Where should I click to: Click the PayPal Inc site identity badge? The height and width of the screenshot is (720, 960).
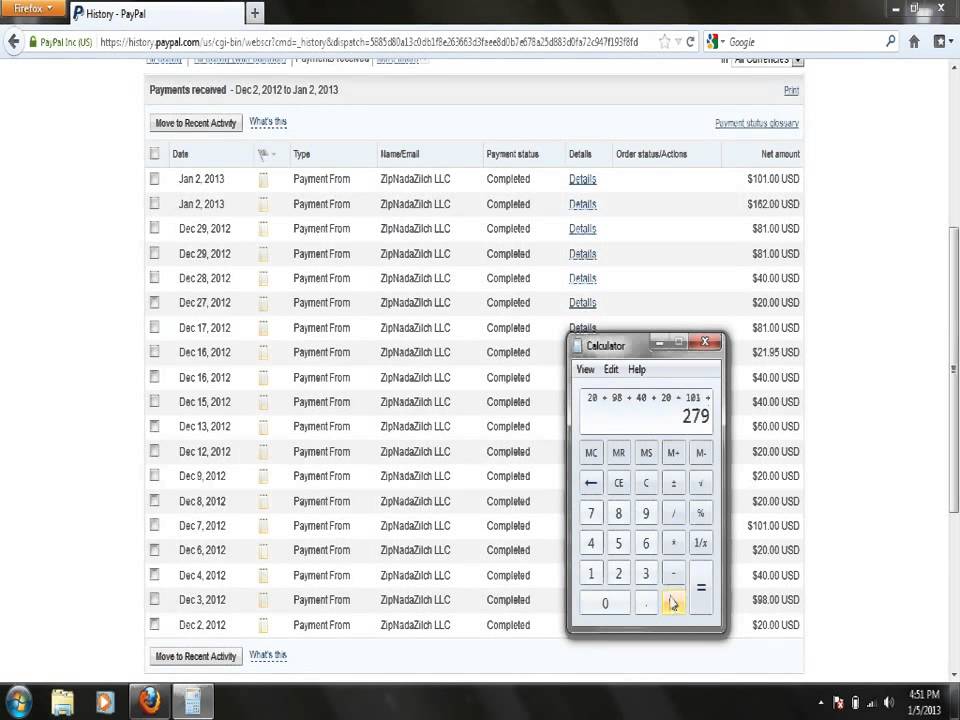[61, 42]
